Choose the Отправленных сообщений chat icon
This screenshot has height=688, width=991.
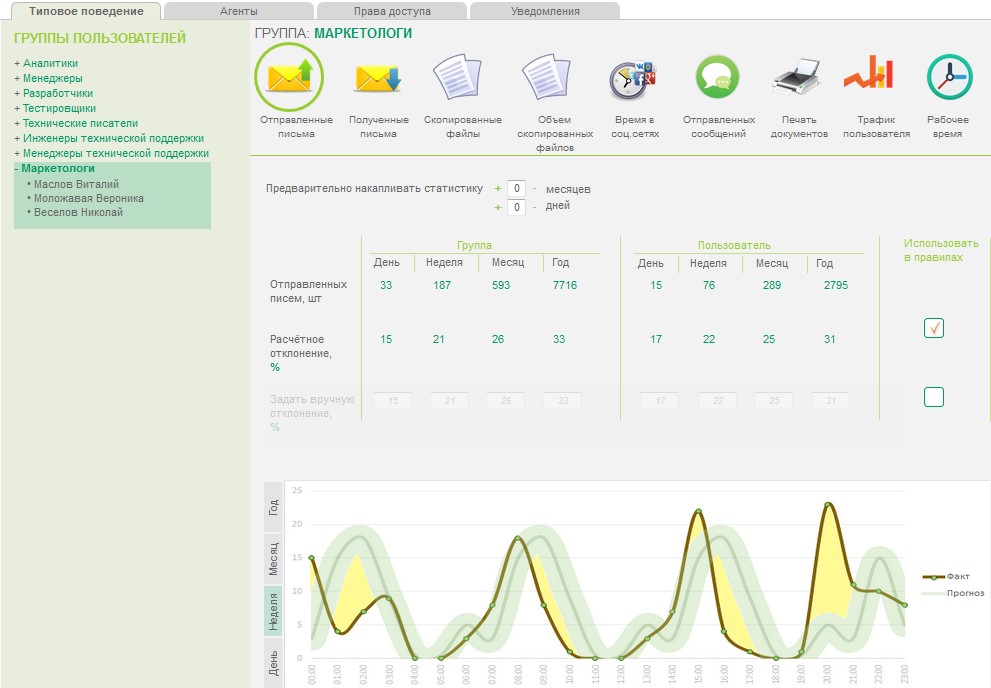pyautogui.click(x=718, y=77)
